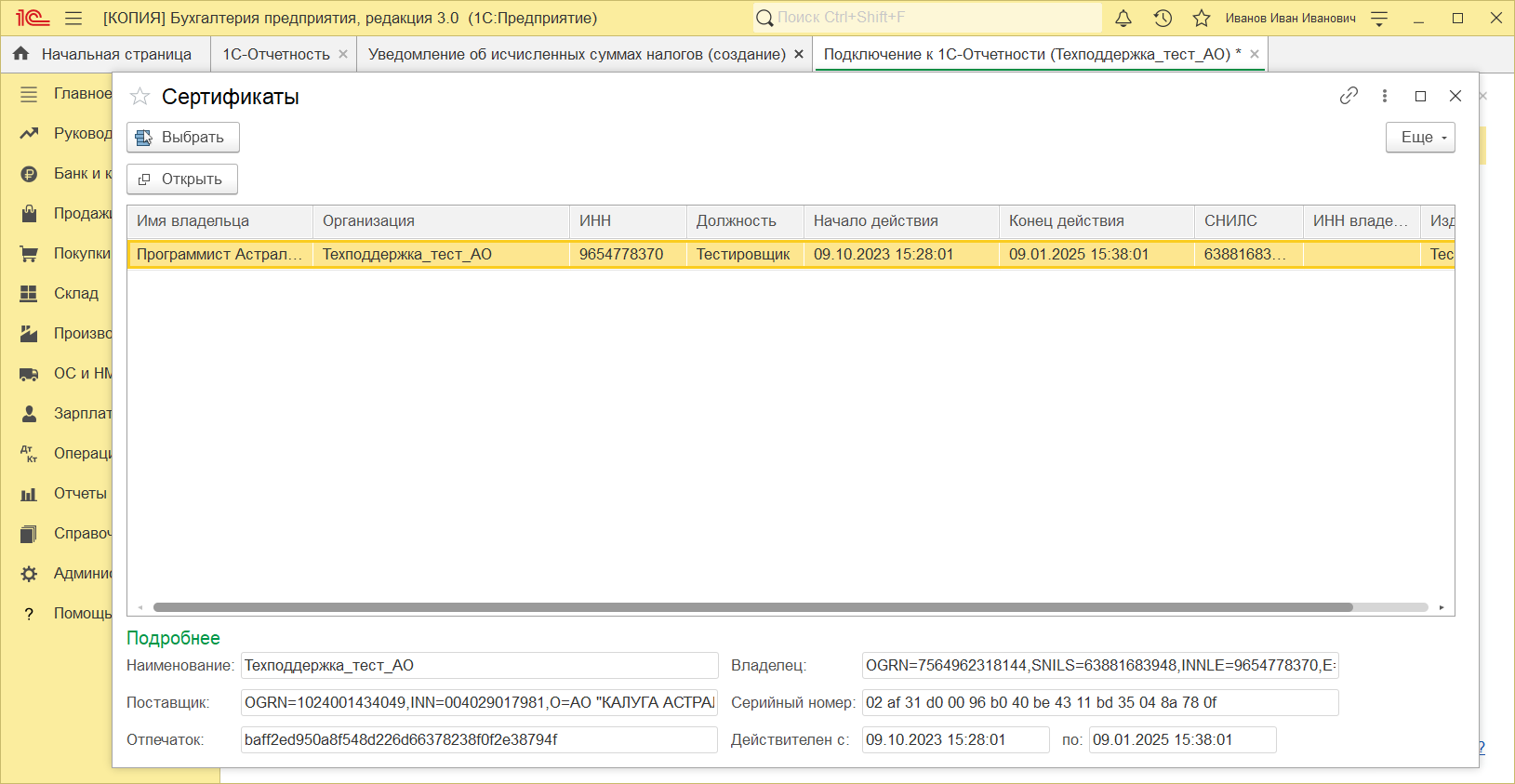Click the Действителен с date field
1515x784 pixels.
pos(956,740)
